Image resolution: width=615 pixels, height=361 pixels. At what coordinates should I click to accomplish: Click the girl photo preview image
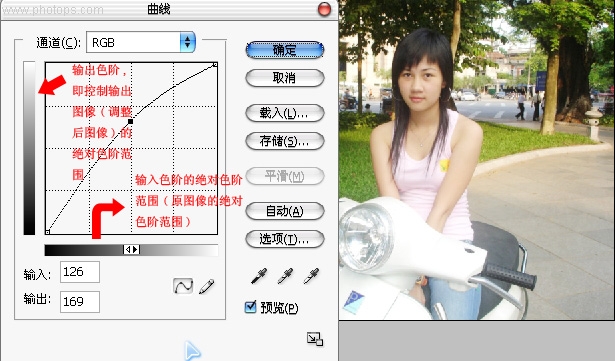(x=477, y=160)
